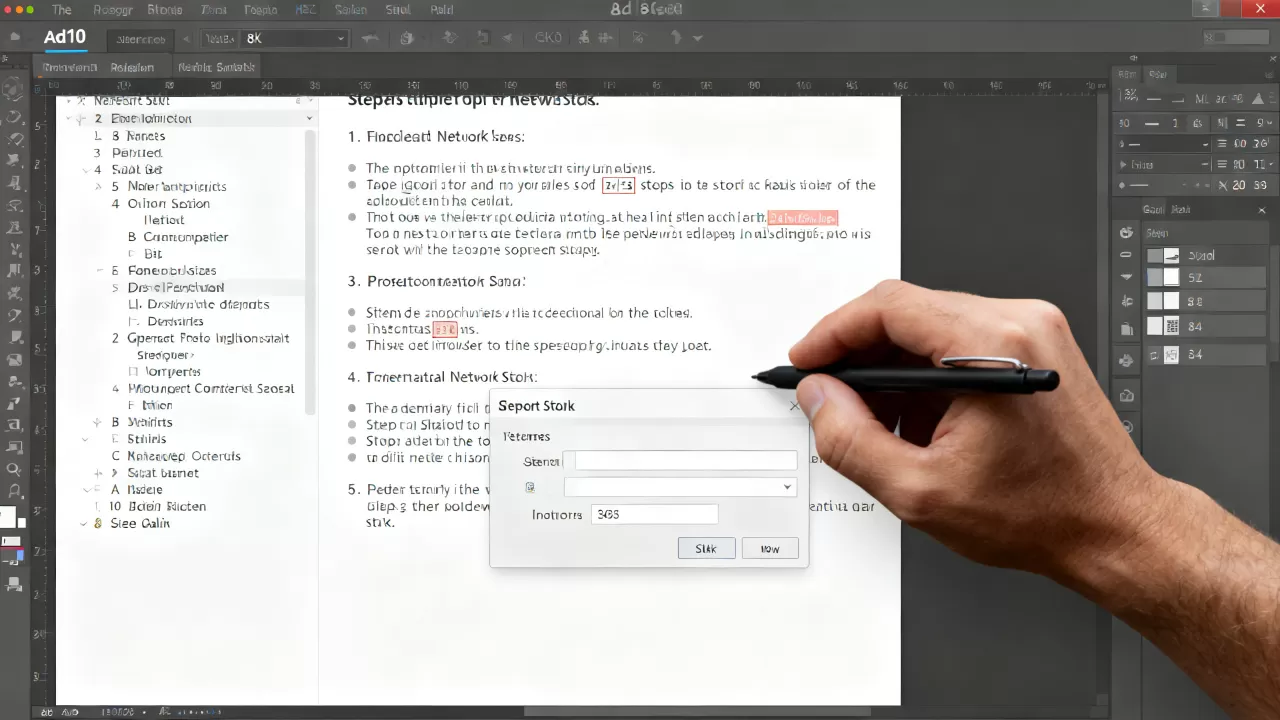Image resolution: width=1280 pixels, height=720 pixels.
Task: Click the left arrow icon beside 8K dropdown
Action: (185, 39)
